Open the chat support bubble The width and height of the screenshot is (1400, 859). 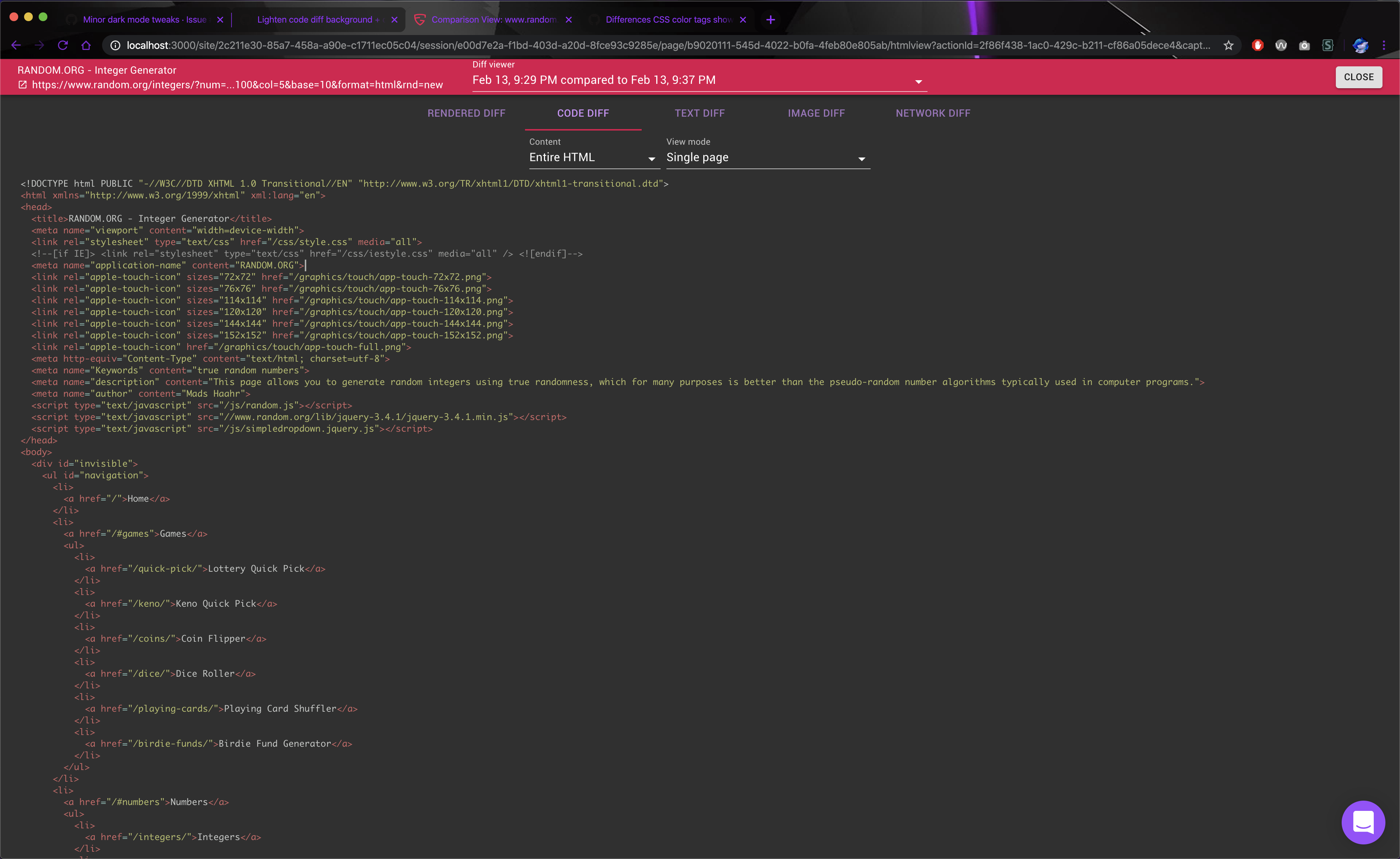click(x=1364, y=822)
